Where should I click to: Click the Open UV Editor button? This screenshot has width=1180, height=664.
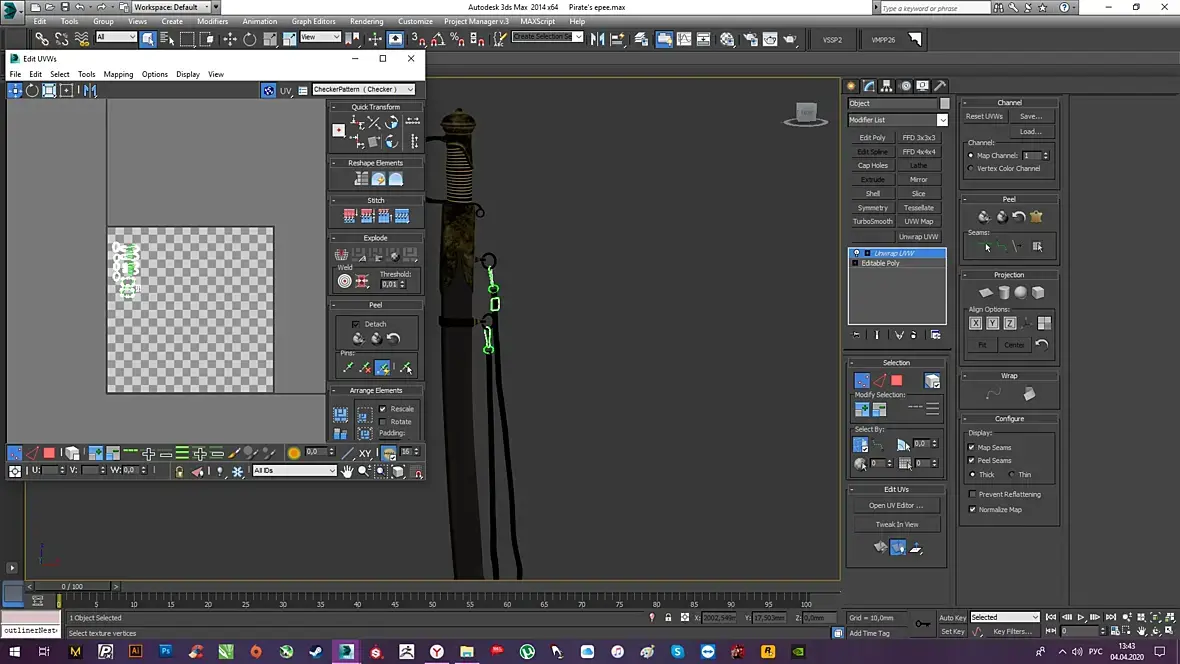click(x=896, y=505)
